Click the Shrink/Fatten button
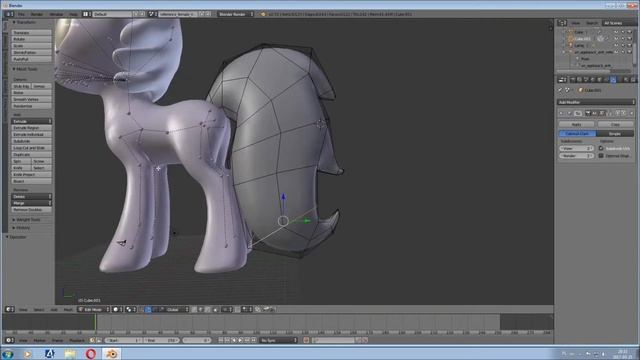The width and height of the screenshot is (640, 360). [31, 53]
